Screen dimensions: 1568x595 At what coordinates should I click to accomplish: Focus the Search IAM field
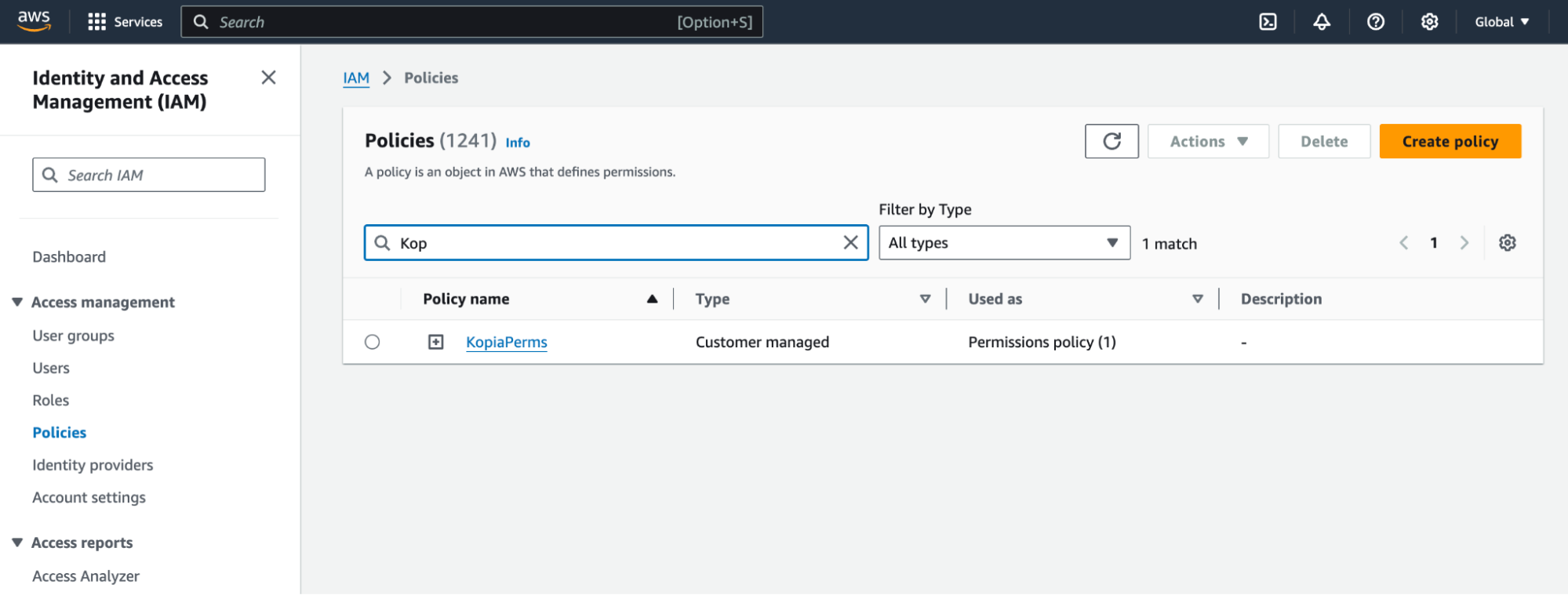pos(149,175)
